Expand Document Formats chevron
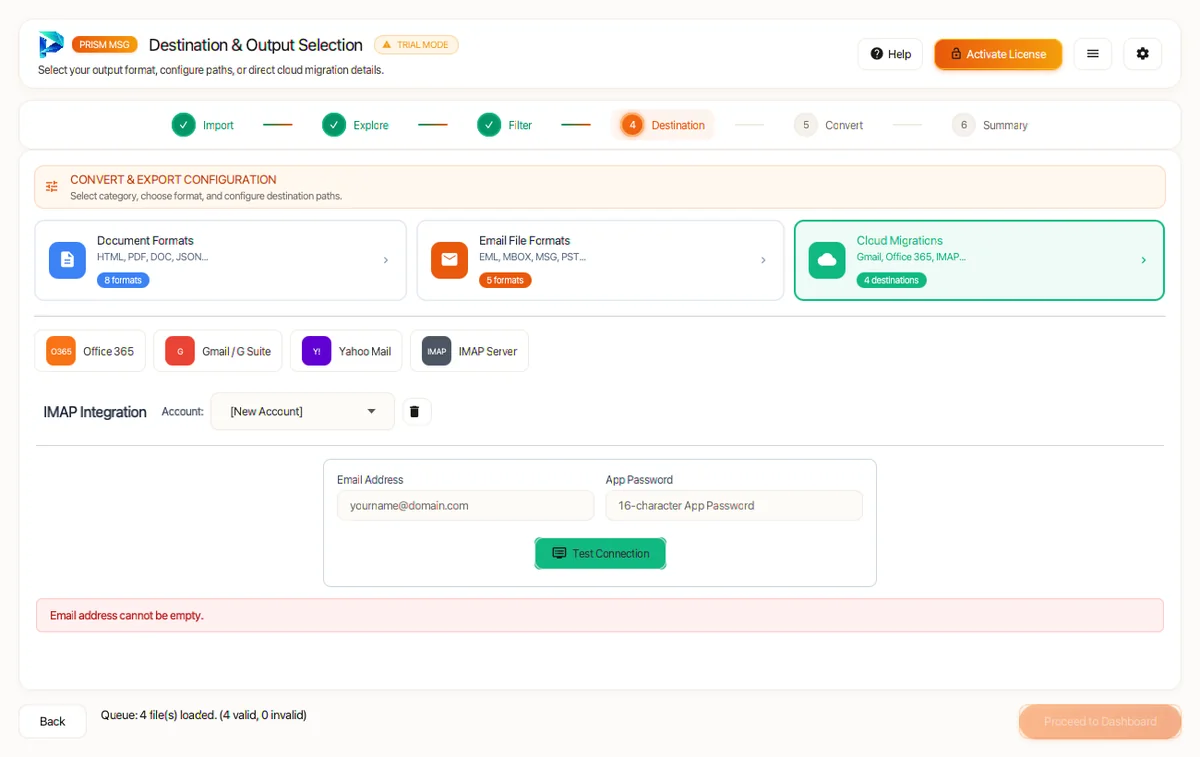This screenshot has height=757, width=1200. tap(386, 260)
